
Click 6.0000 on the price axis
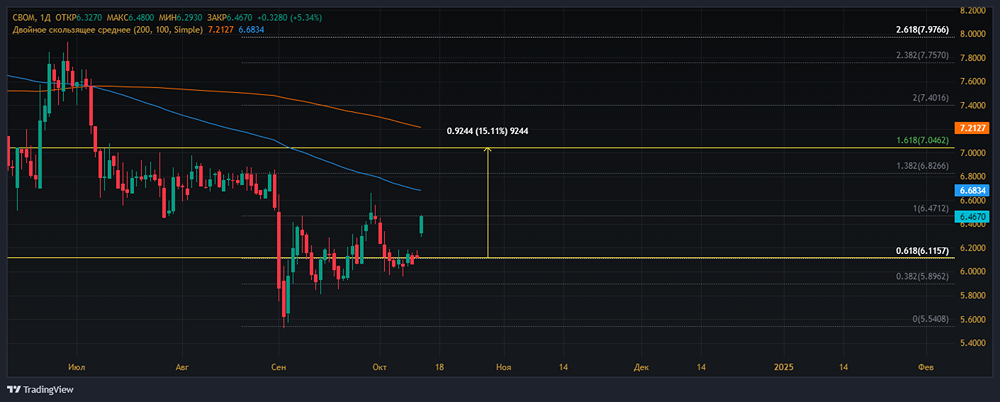973,271
